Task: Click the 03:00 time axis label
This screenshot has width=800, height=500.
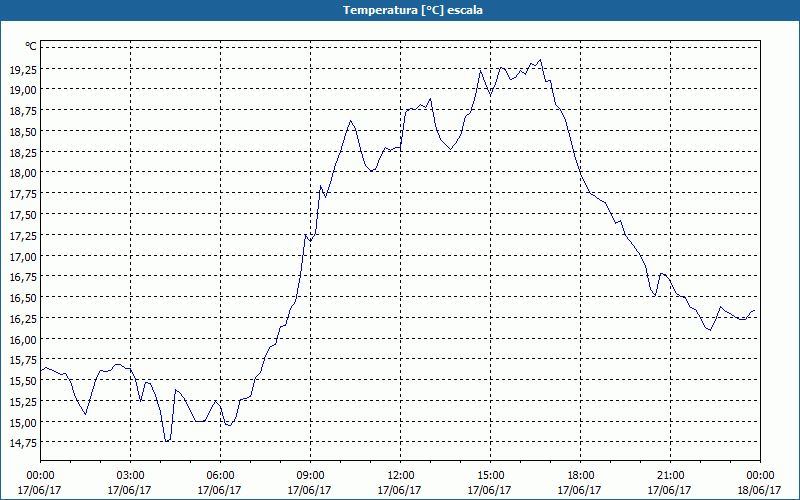Action: (x=130, y=476)
